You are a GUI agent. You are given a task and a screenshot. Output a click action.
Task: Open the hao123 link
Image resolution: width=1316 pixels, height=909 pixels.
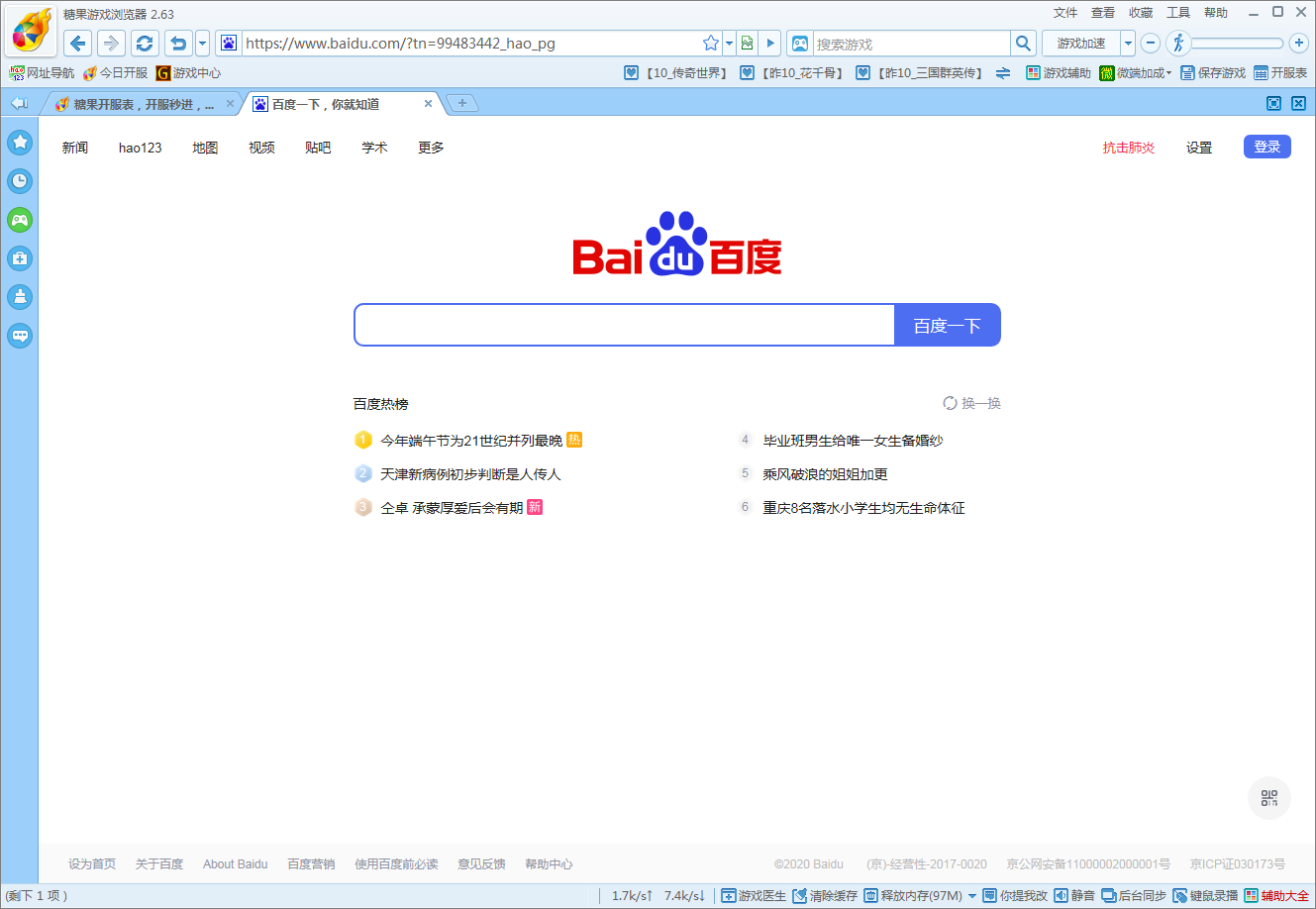[140, 148]
